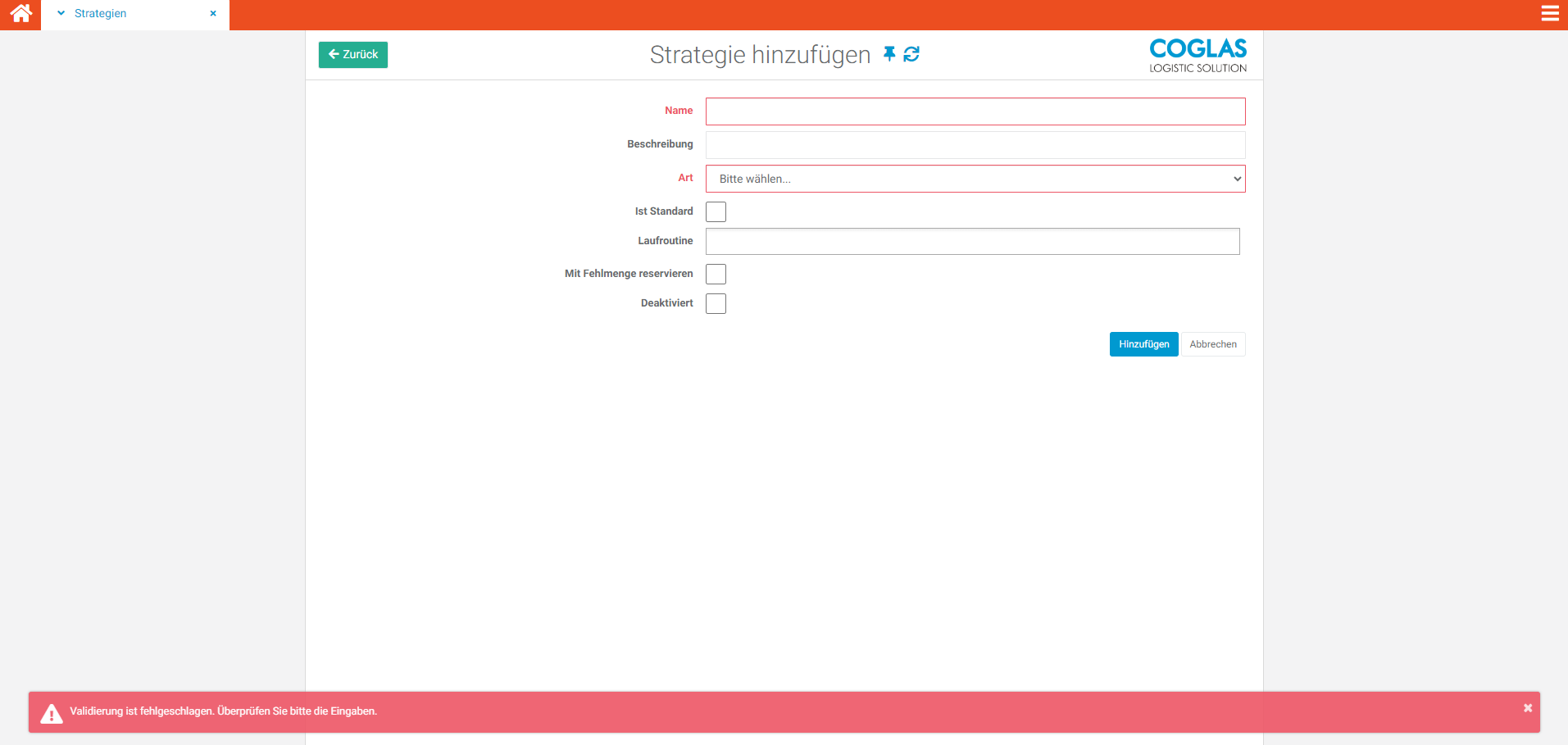Select the Laufroutine input box
Screen dimensions: 1568x745
point(972,242)
